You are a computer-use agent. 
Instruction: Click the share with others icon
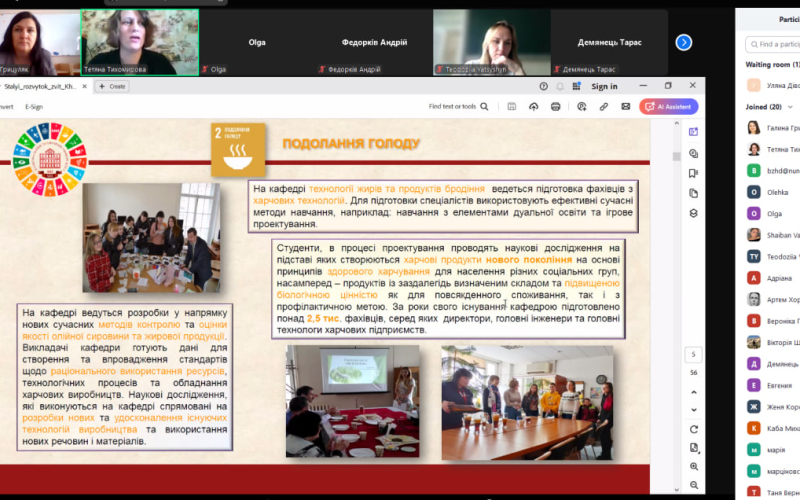point(582,107)
